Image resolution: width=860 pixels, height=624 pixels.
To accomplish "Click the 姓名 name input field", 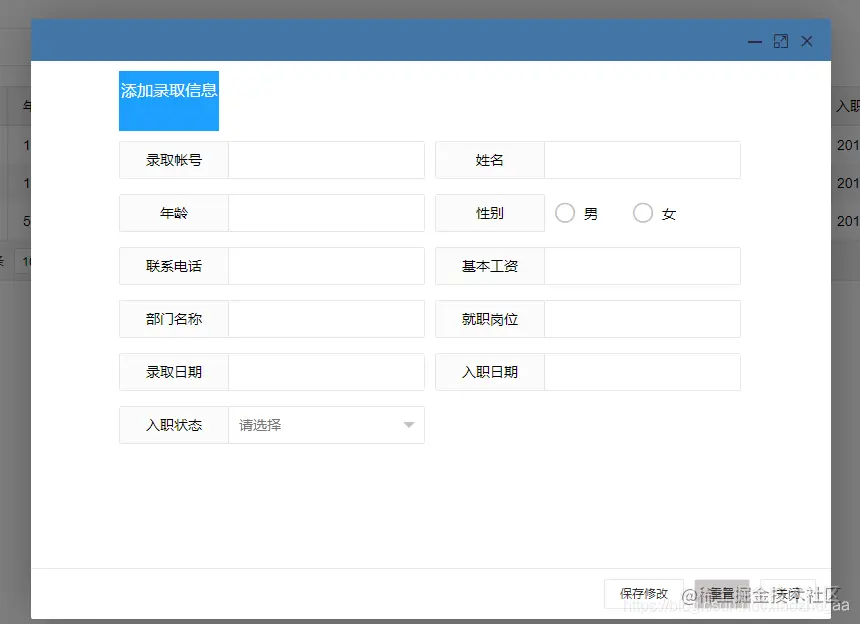I will pos(640,159).
